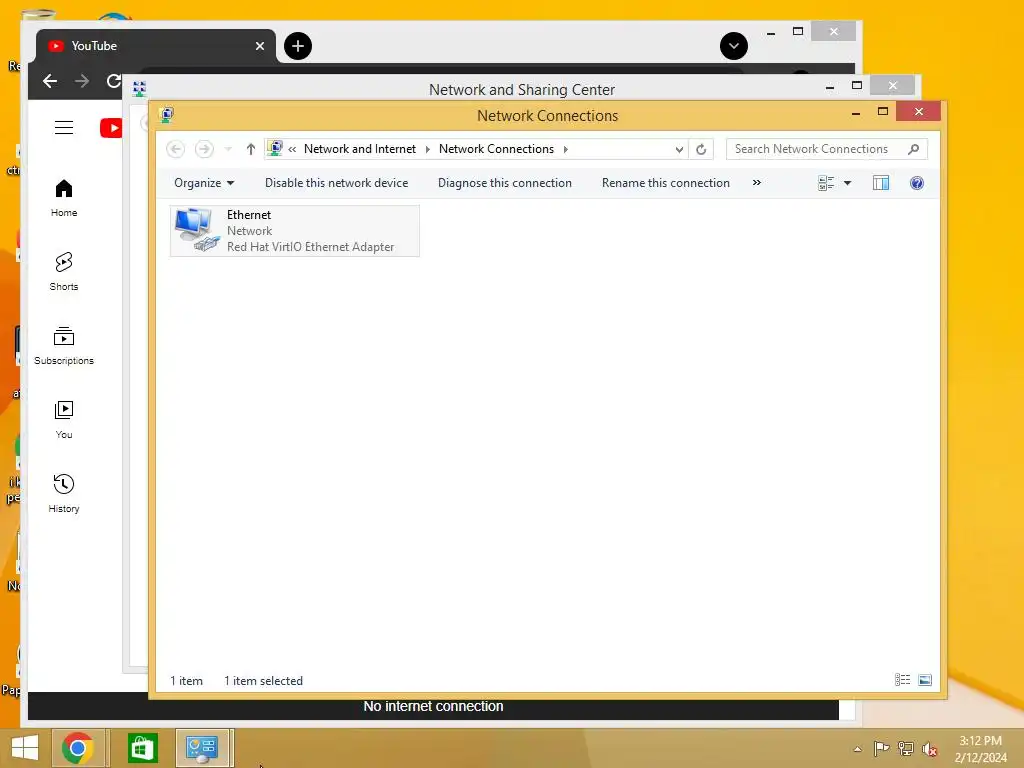Click the network tray icon
The image size is (1024, 768).
click(906, 748)
